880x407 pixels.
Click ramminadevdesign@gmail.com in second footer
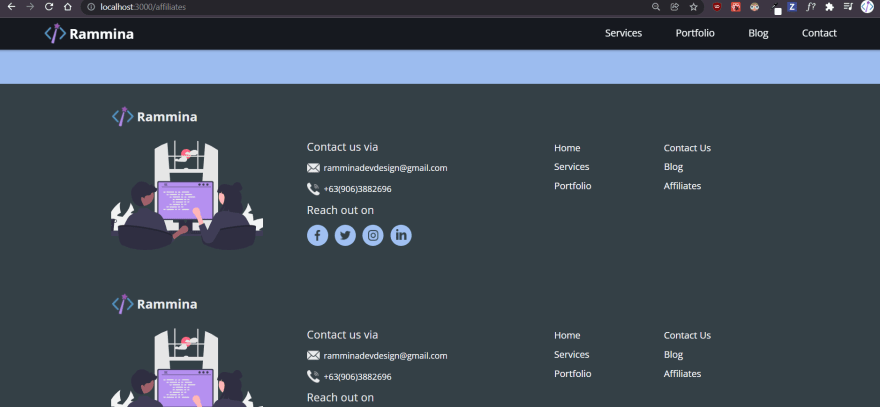point(385,355)
